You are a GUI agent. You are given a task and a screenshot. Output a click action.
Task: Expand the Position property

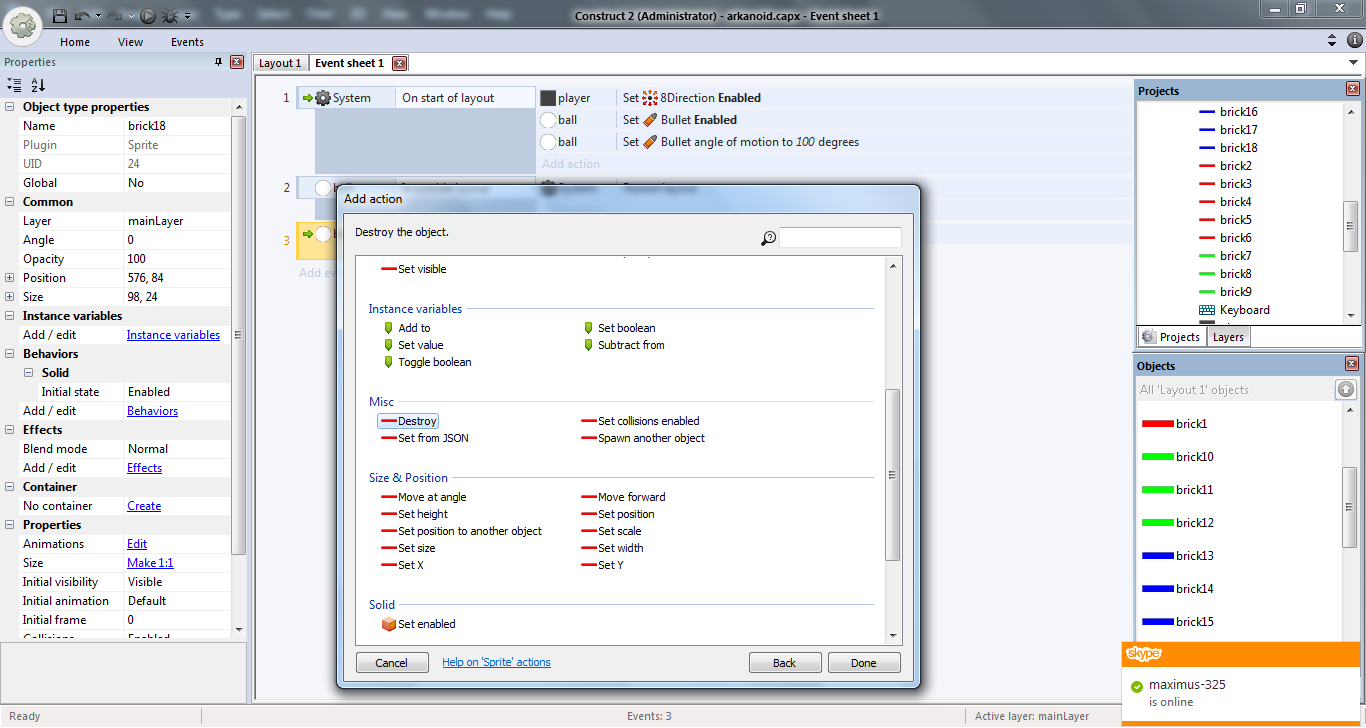[10, 278]
